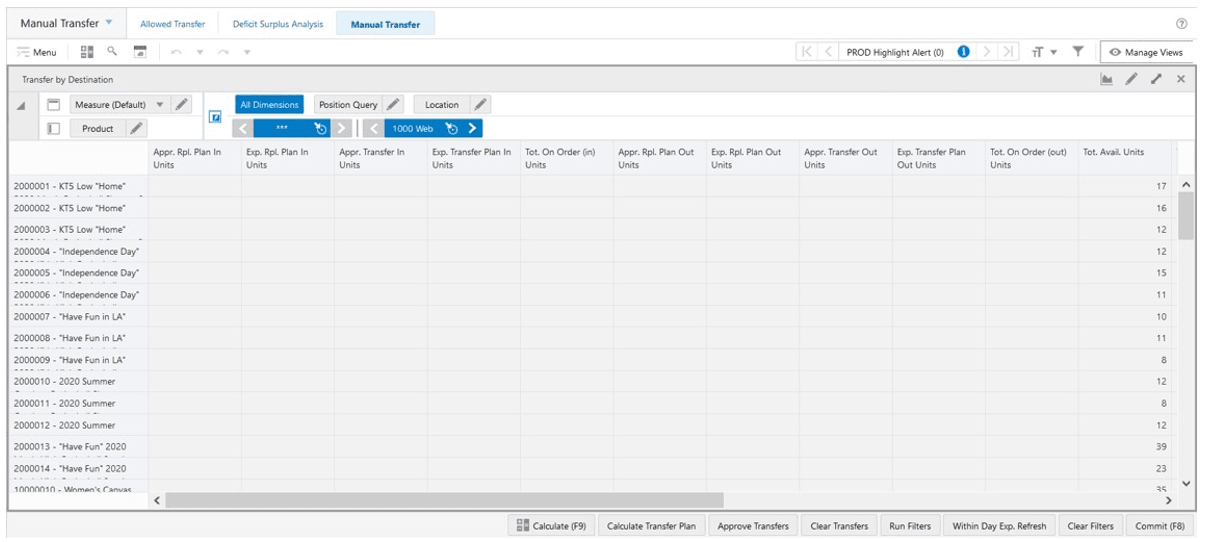The image size is (1205, 542).
Task: Click the pencil edit icon in view header
Action: pos(1131,79)
